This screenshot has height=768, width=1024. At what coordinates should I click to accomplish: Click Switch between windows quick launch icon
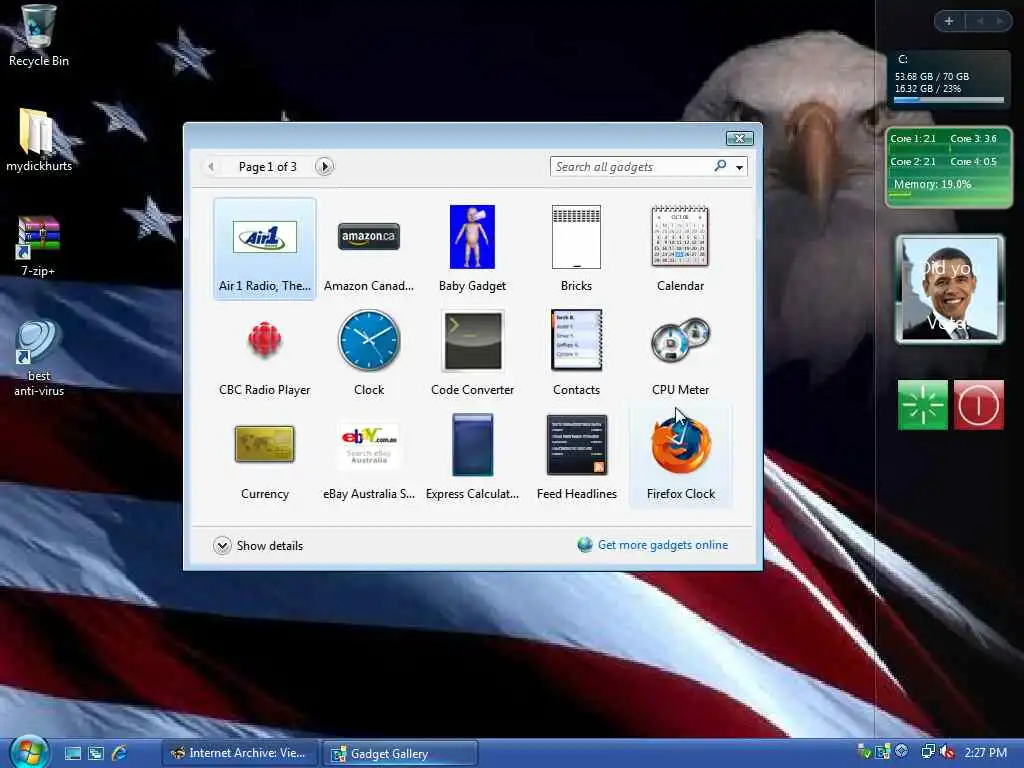(x=96, y=754)
